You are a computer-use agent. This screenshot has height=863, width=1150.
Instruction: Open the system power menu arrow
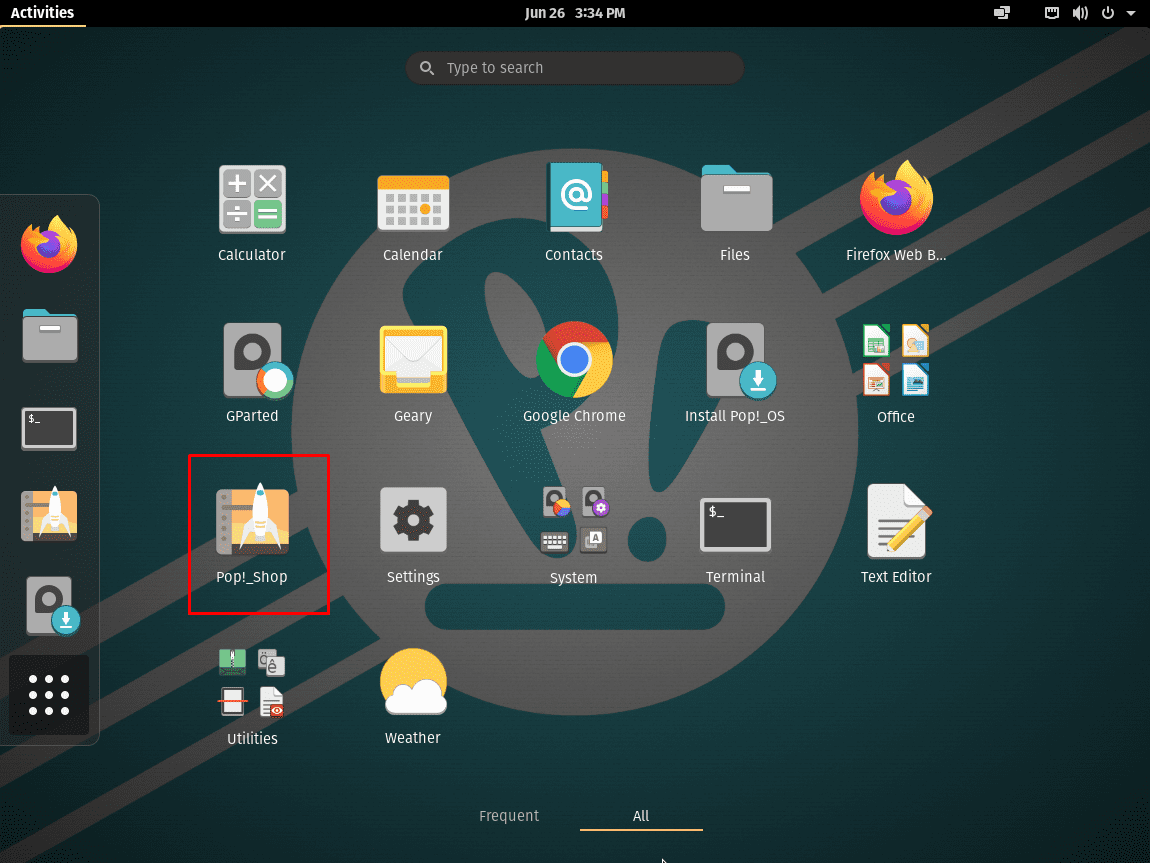pos(1129,13)
